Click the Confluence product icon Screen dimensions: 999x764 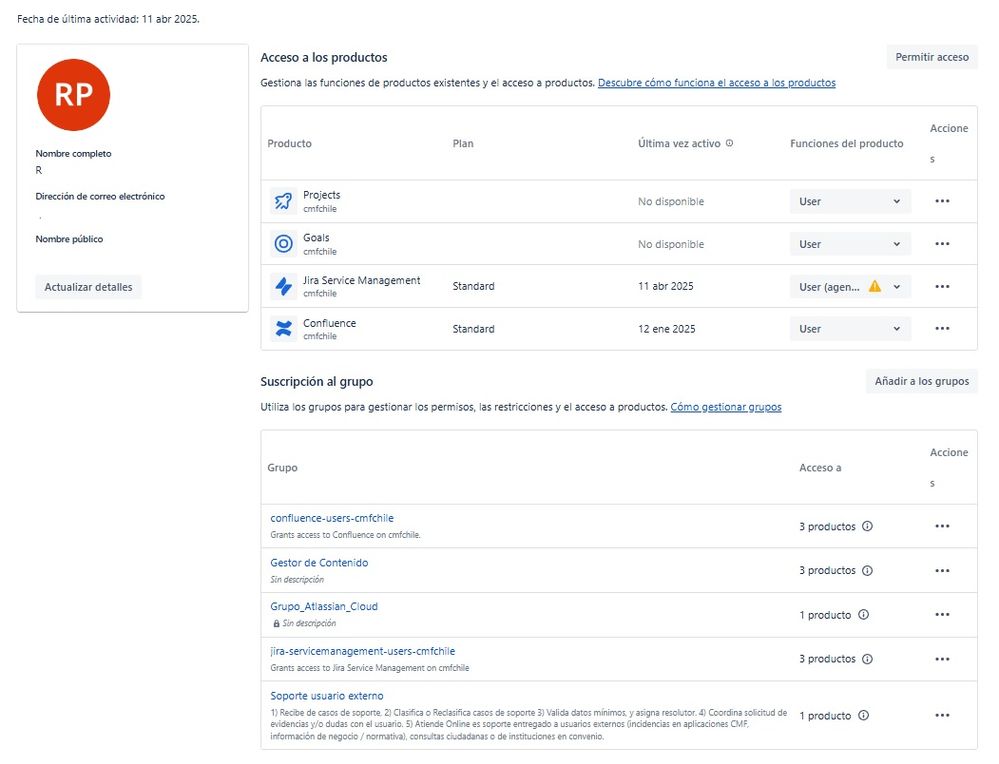283,329
